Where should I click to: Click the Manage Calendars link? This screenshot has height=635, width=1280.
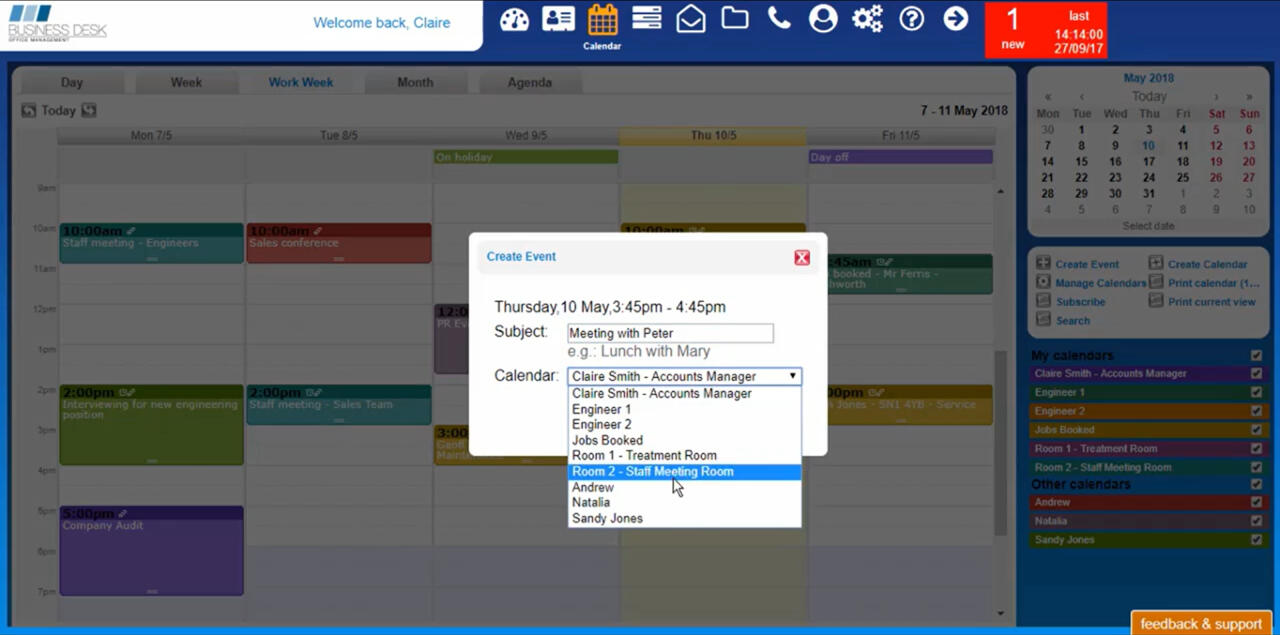(x=1100, y=283)
